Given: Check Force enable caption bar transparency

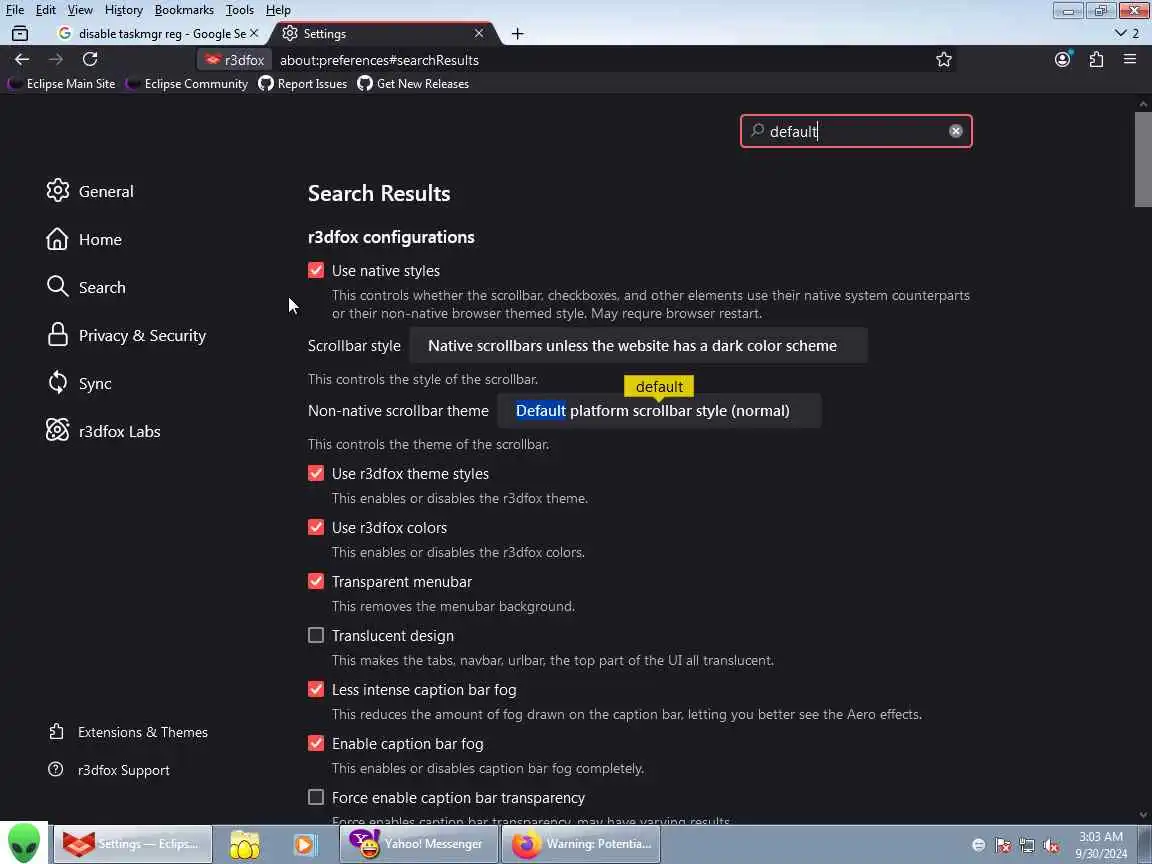Looking at the screenshot, I should (x=316, y=797).
